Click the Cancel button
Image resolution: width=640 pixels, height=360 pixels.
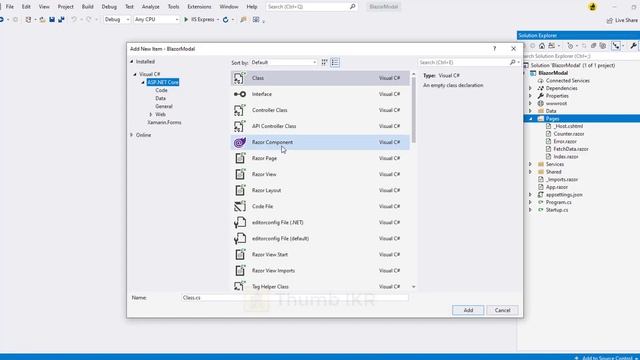pos(502,310)
